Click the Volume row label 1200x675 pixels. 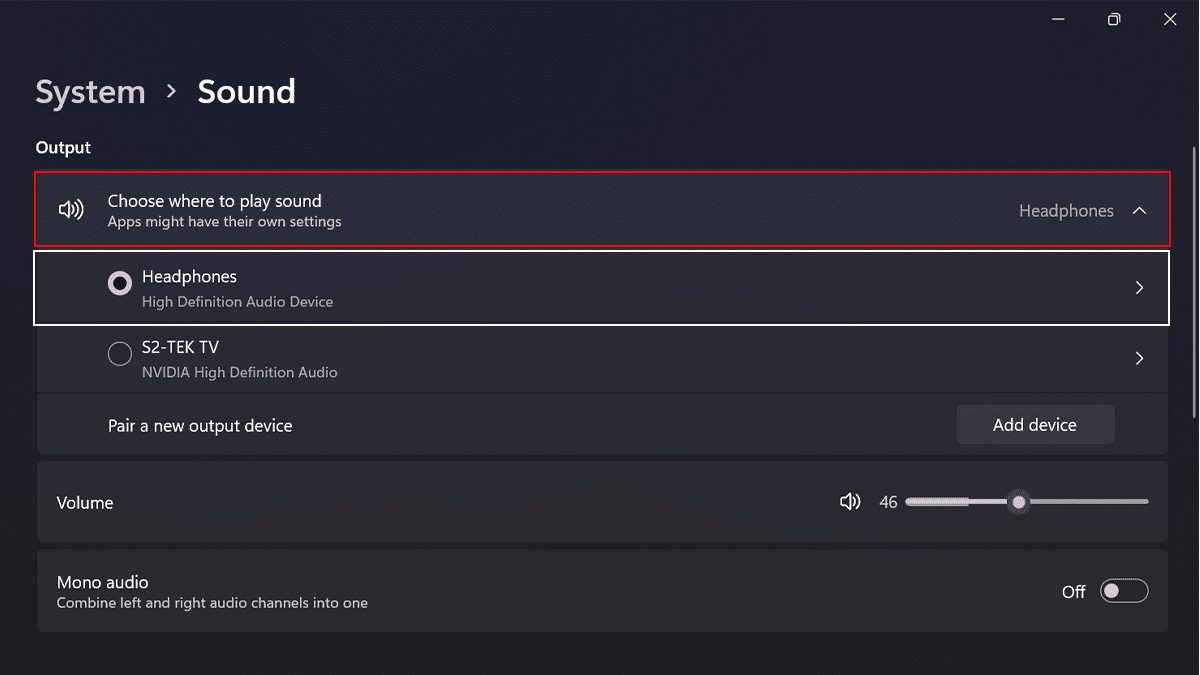coord(85,502)
